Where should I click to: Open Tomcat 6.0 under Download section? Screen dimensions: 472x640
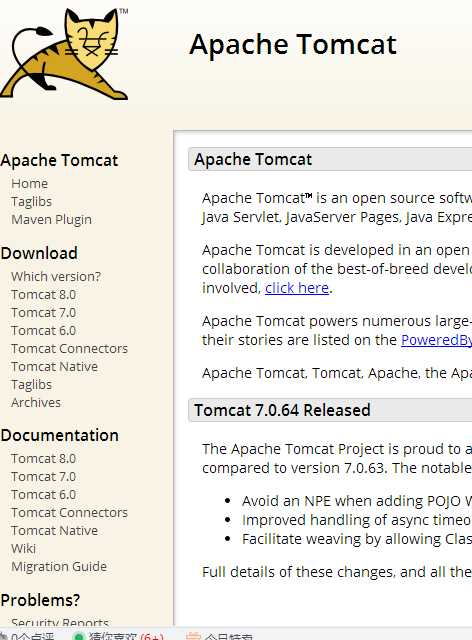[x=43, y=331]
